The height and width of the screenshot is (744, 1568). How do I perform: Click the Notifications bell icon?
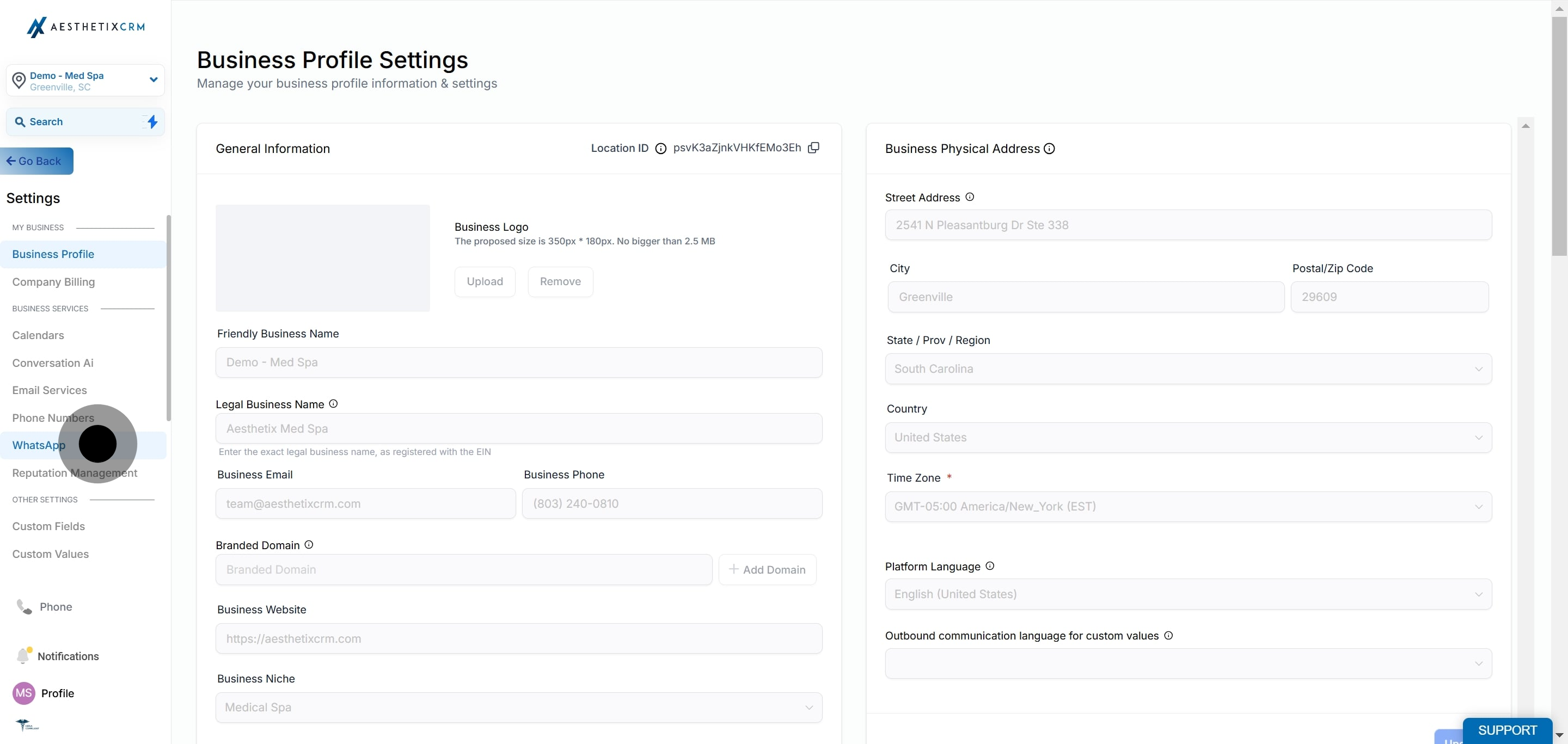tap(24, 655)
